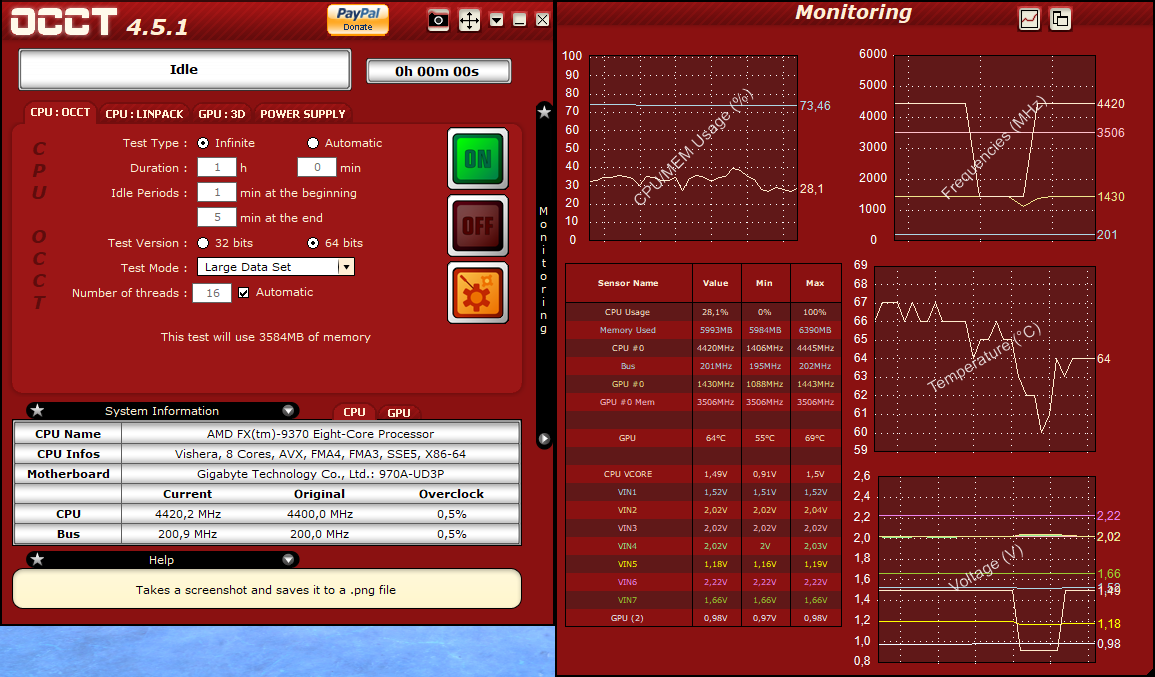Viewport: 1155px width, 677px height.
Task: Take a screenshot with the camera icon
Action: (438, 20)
